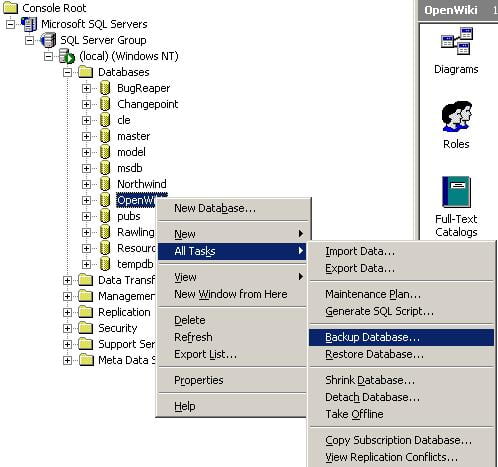Open the Roles icon
This screenshot has width=498, height=467.
456,117
